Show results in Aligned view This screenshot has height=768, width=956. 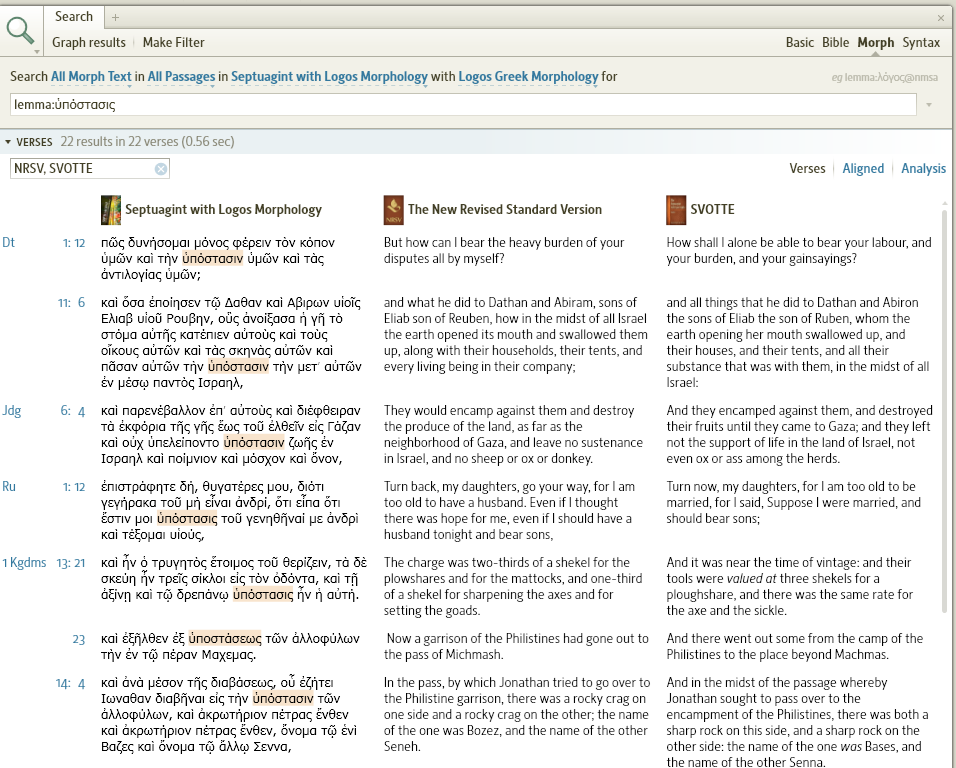coord(863,169)
